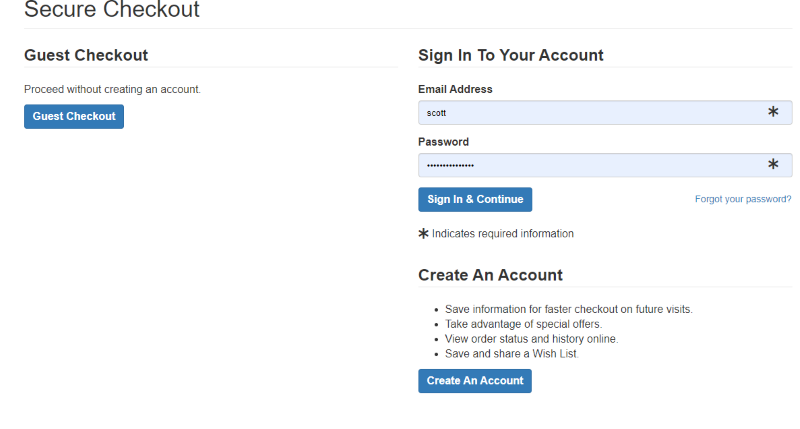Click the Secure Checkout page heading
This screenshot has height=429, width=800.
click(x=112, y=11)
